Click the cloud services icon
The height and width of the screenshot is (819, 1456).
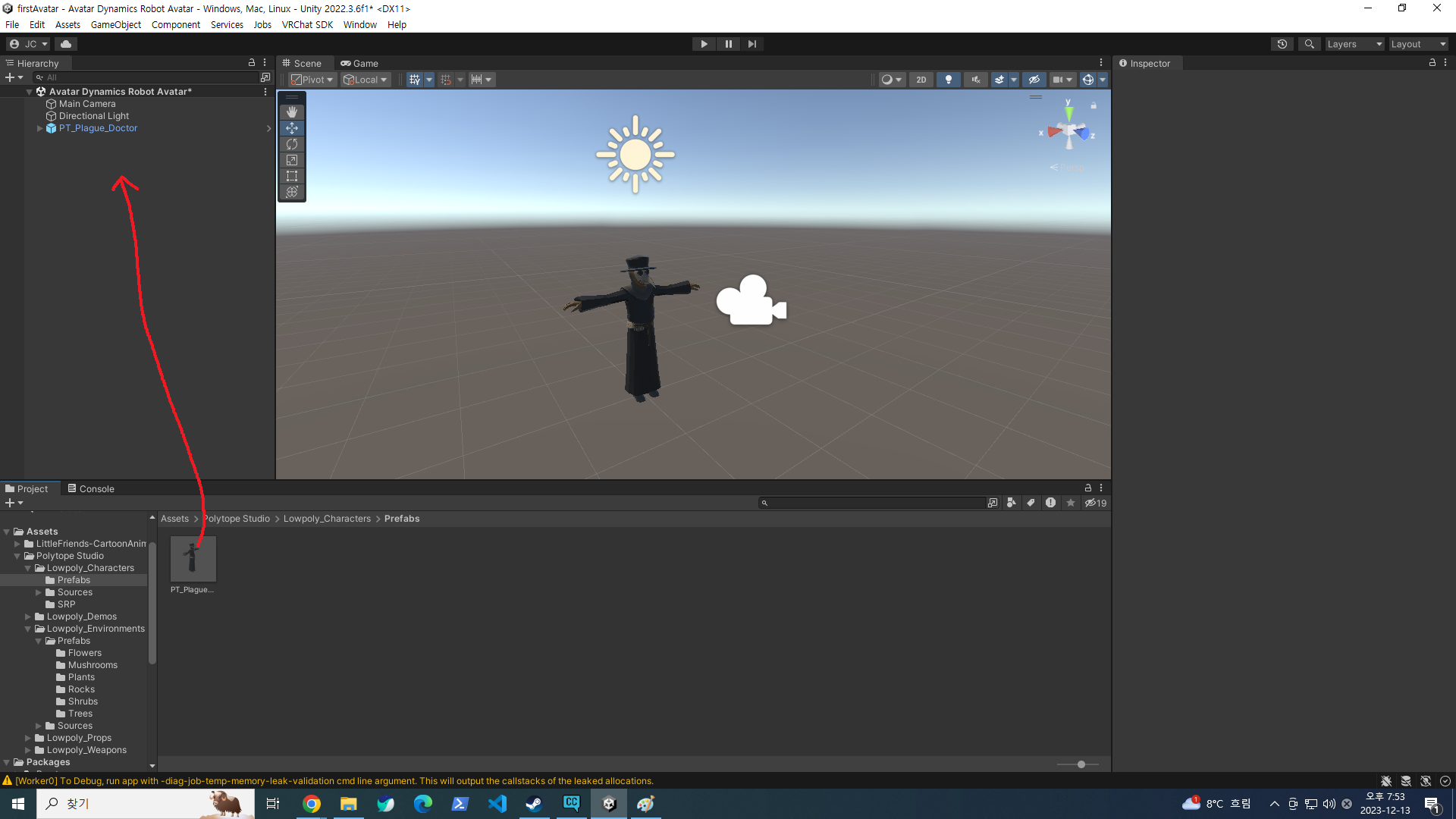pyautogui.click(x=66, y=44)
